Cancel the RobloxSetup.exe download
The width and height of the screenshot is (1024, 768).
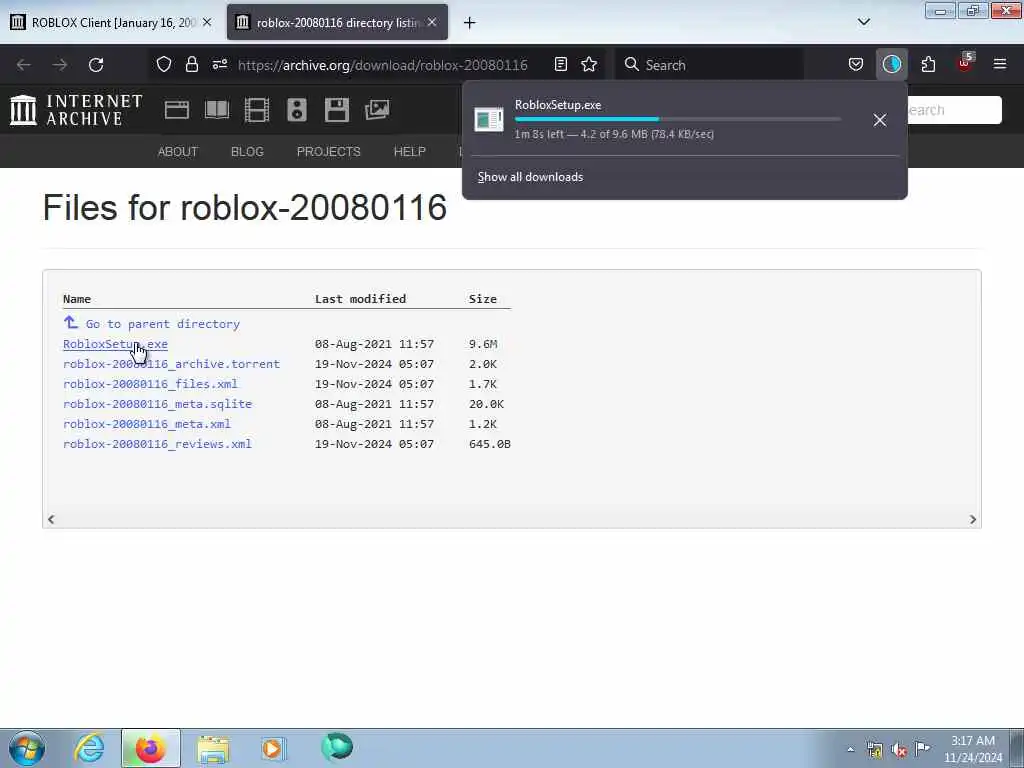click(x=880, y=120)
